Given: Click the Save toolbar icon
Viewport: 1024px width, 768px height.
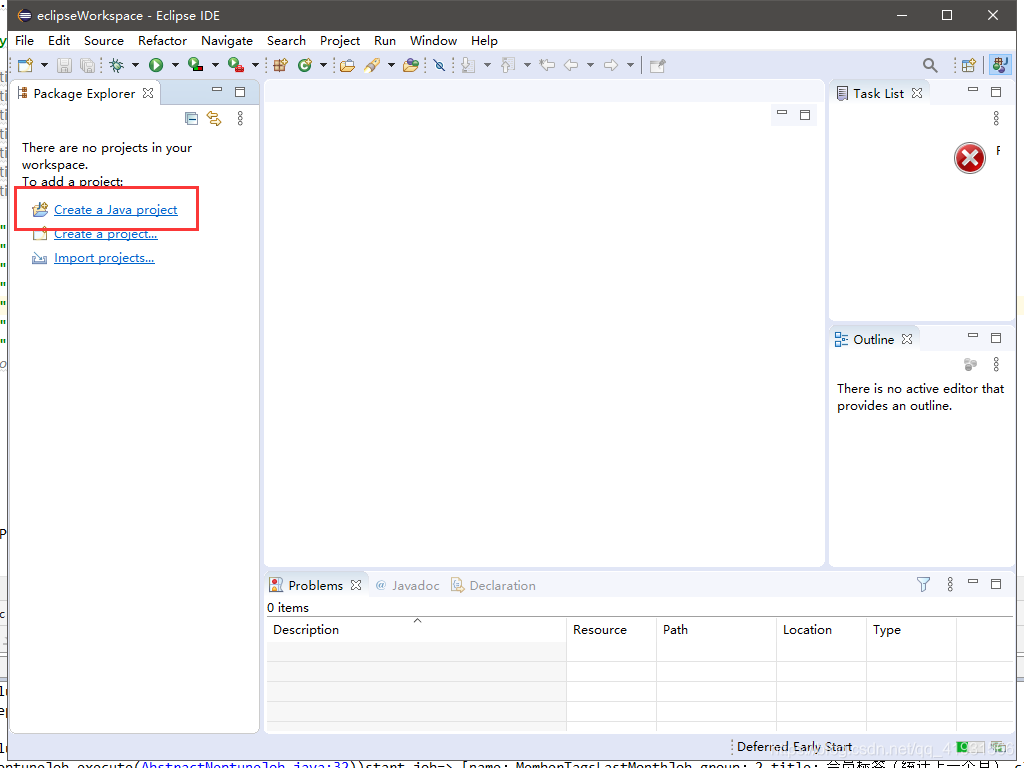Looking at the screenshot, I should 64,65.
